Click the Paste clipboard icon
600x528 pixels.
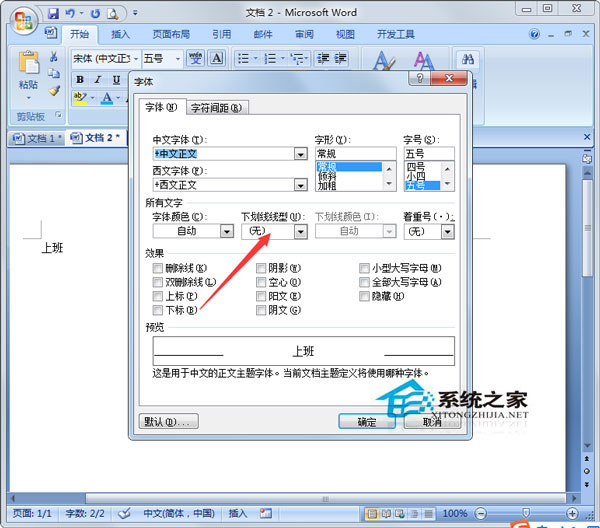point(27,68)
